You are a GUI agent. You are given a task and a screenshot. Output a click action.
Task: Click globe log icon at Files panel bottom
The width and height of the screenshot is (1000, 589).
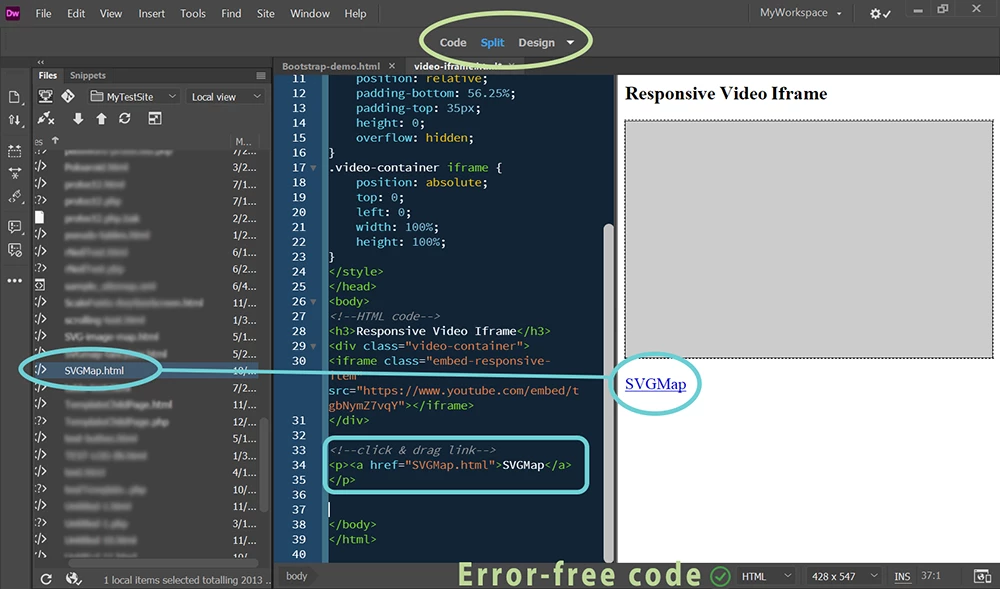(x=73, y=578)
